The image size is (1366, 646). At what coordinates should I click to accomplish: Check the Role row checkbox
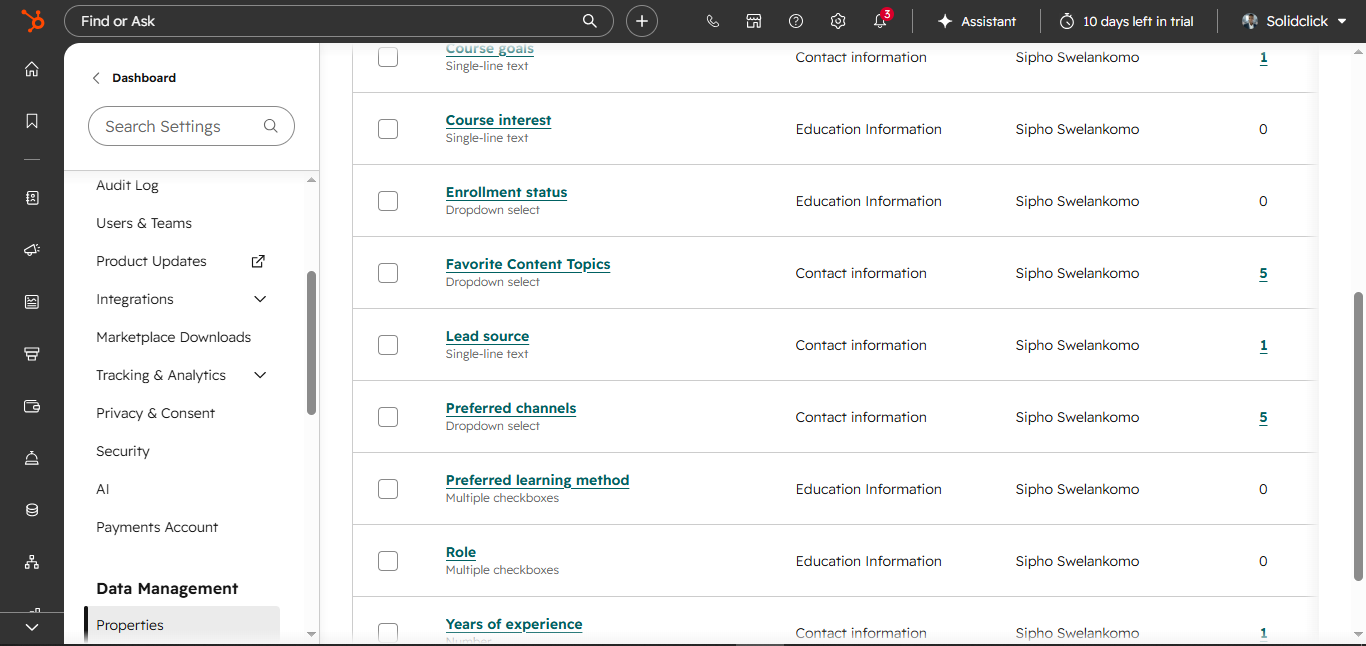[x=388, y=561]
